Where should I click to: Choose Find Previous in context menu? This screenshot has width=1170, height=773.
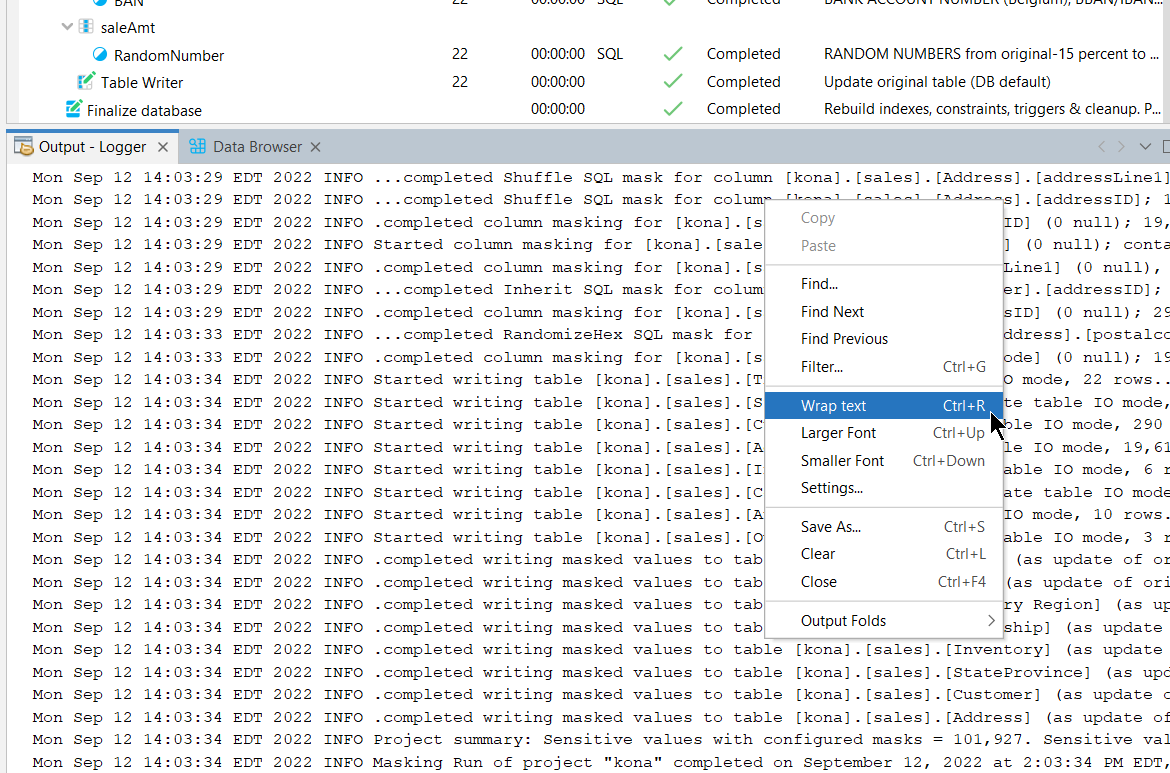884,339
